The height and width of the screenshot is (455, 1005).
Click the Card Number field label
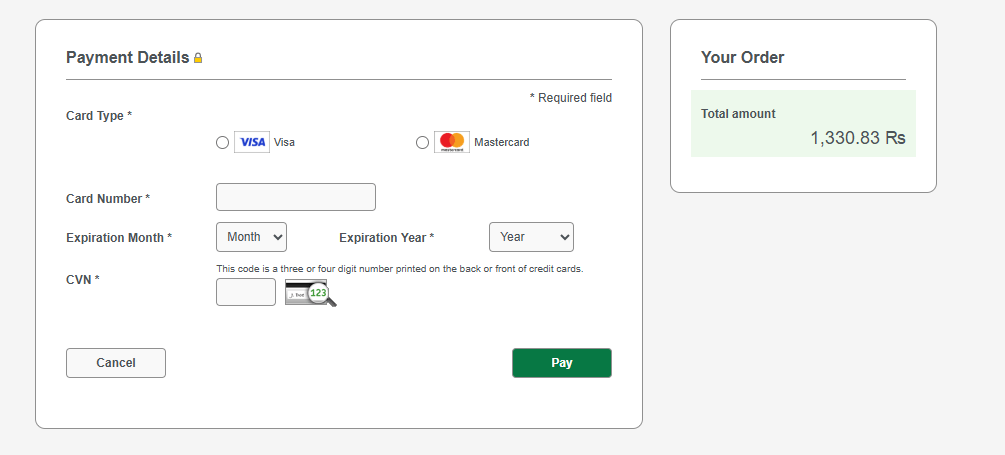point(108,199)
